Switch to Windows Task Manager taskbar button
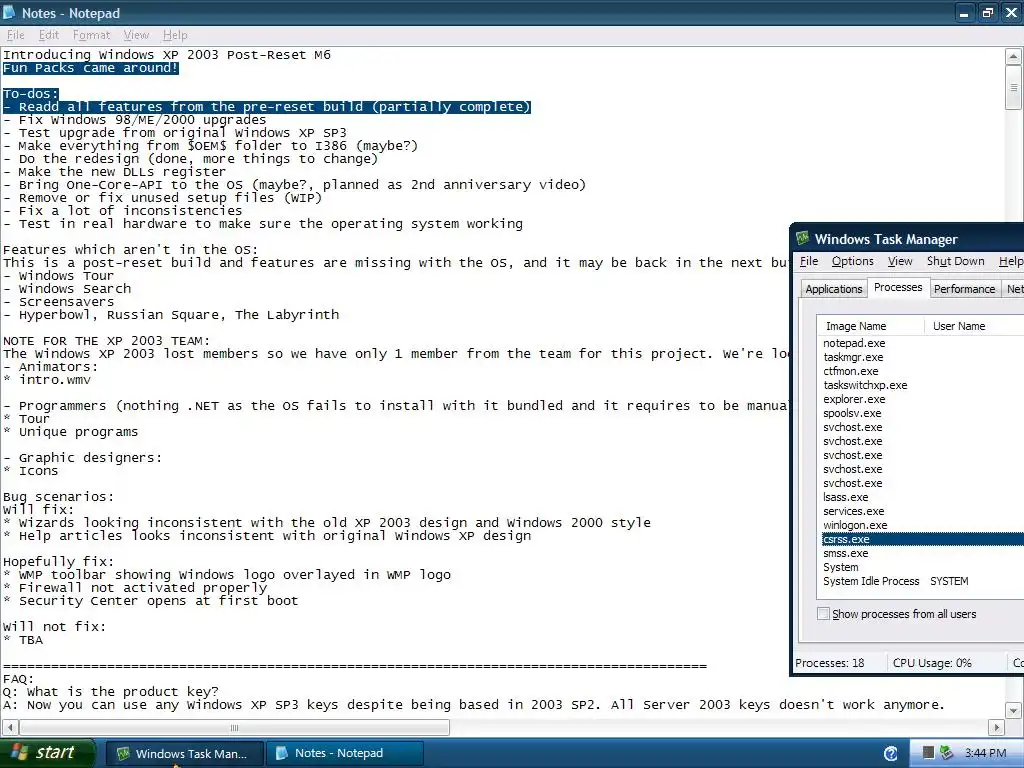The image size is (1024, 768). point(185,754)
